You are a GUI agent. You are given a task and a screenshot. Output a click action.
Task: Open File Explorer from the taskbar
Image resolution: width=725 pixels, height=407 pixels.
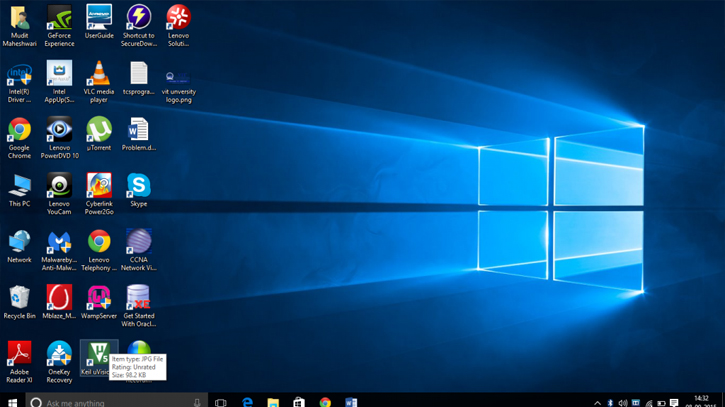(x=273, y=402)
